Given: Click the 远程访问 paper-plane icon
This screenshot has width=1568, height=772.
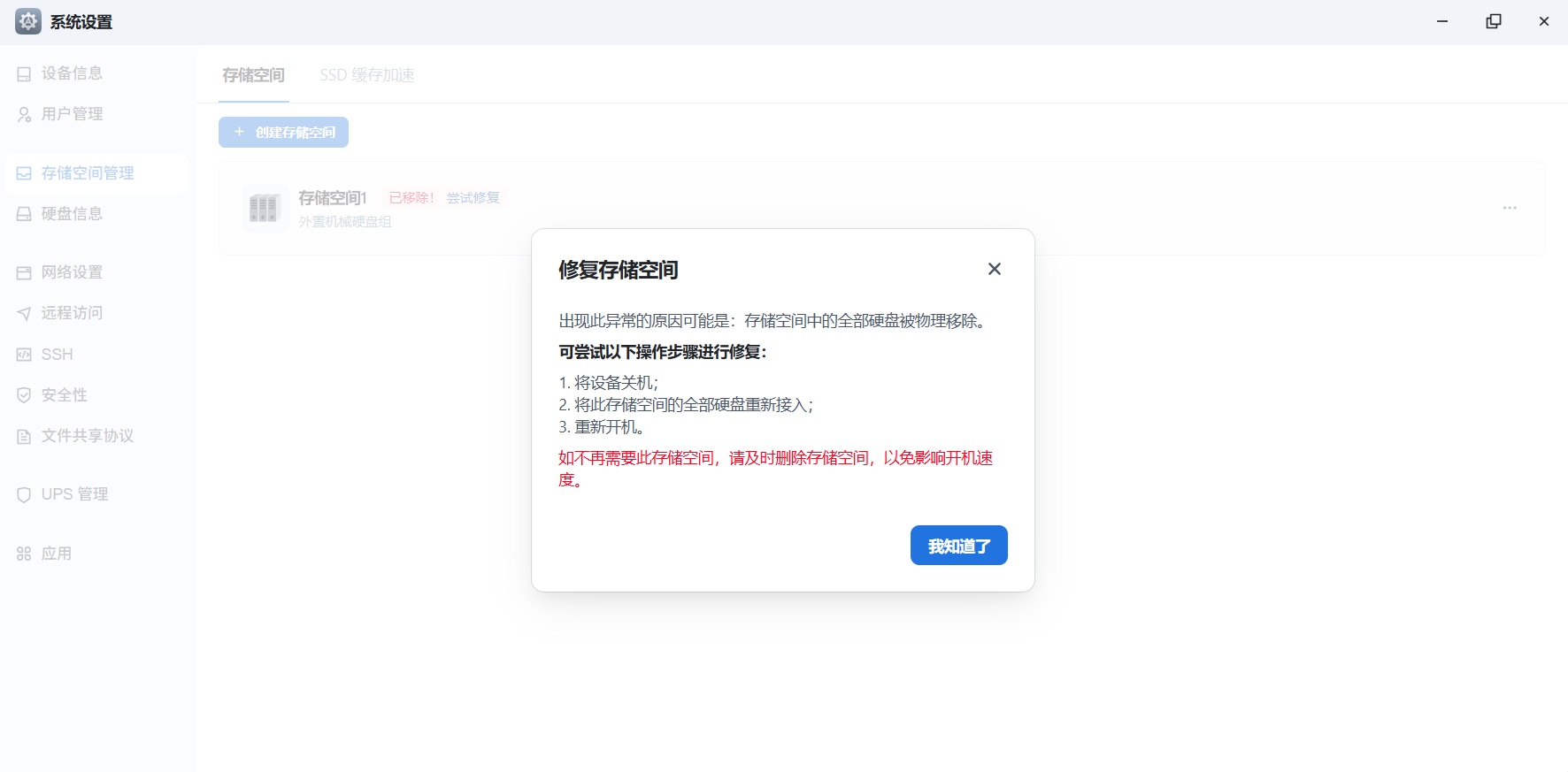Looking at the screenshot, I should 24,313.
